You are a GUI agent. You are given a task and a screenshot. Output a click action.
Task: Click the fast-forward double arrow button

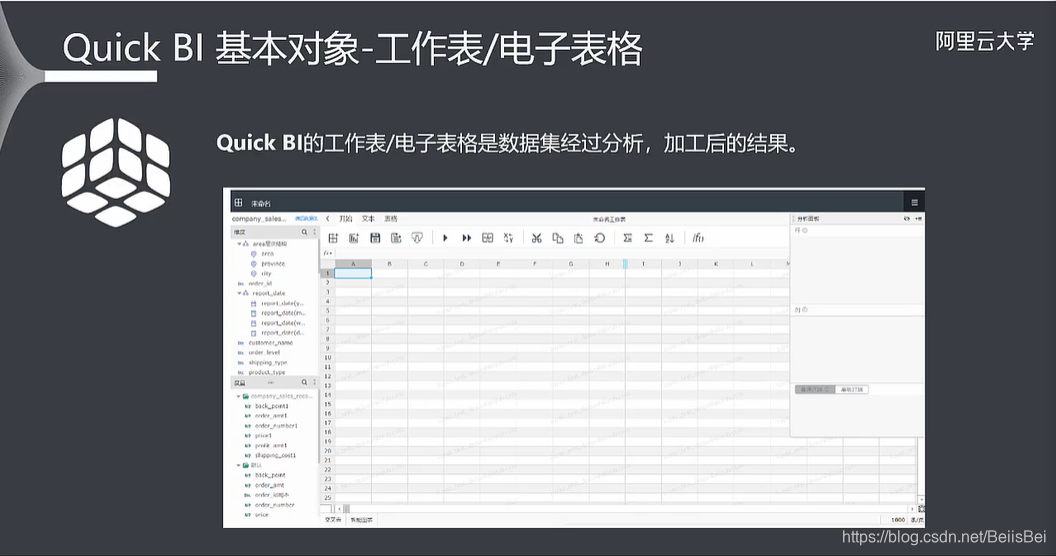[466, 238]
